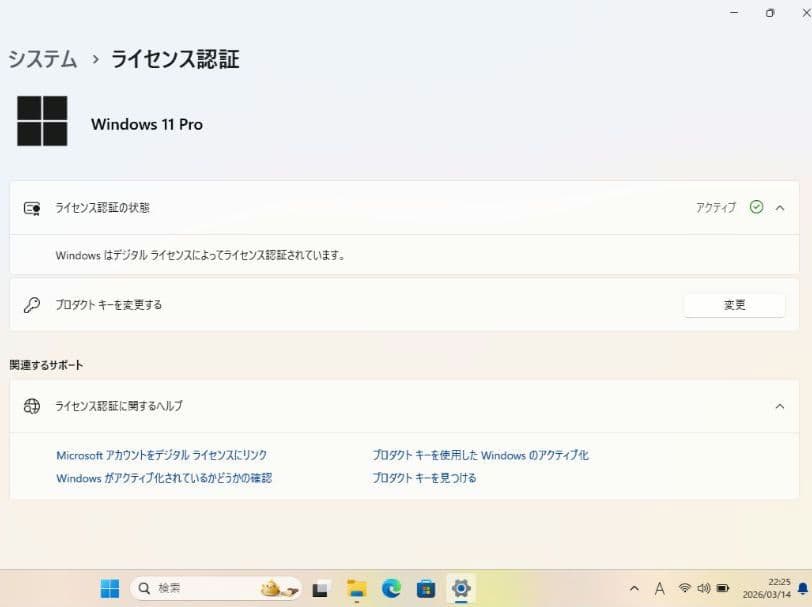Image resolution: width=812 pixels, height=607 pixels.
Task: Click the Settings gear taskbar icon
Action: point(460,588)
